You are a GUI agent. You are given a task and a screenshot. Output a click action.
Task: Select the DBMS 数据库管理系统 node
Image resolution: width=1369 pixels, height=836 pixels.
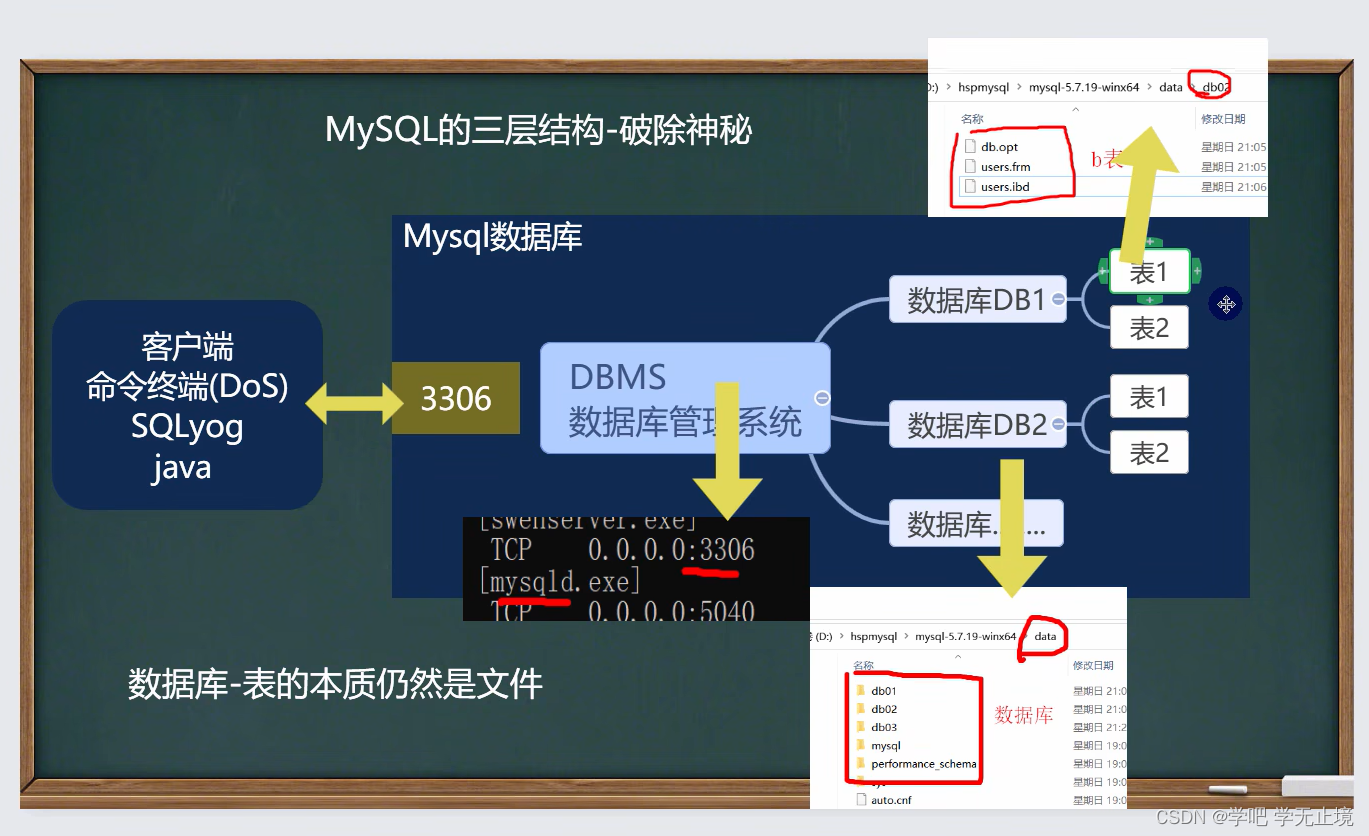pyautogui.click(x=685, y=398)
